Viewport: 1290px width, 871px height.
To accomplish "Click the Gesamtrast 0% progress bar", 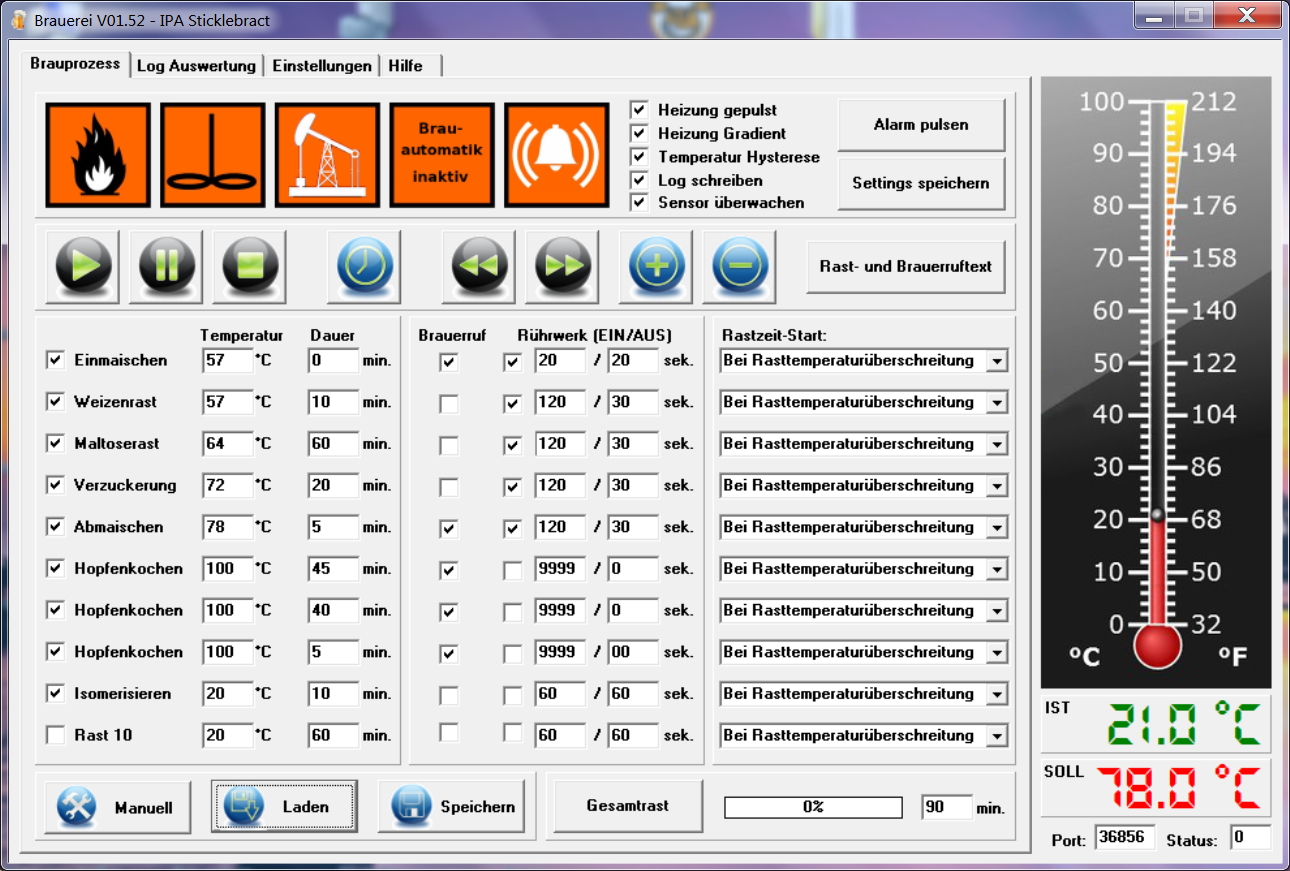I will pos(813,807).
